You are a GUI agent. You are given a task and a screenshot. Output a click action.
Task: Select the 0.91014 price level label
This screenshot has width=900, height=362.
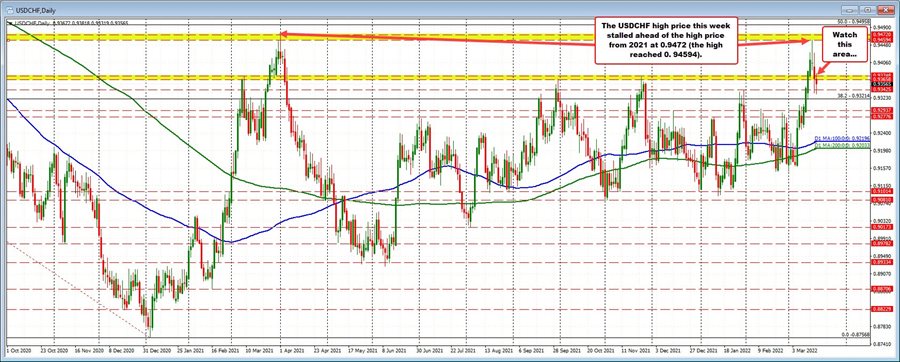pos(881,191)
